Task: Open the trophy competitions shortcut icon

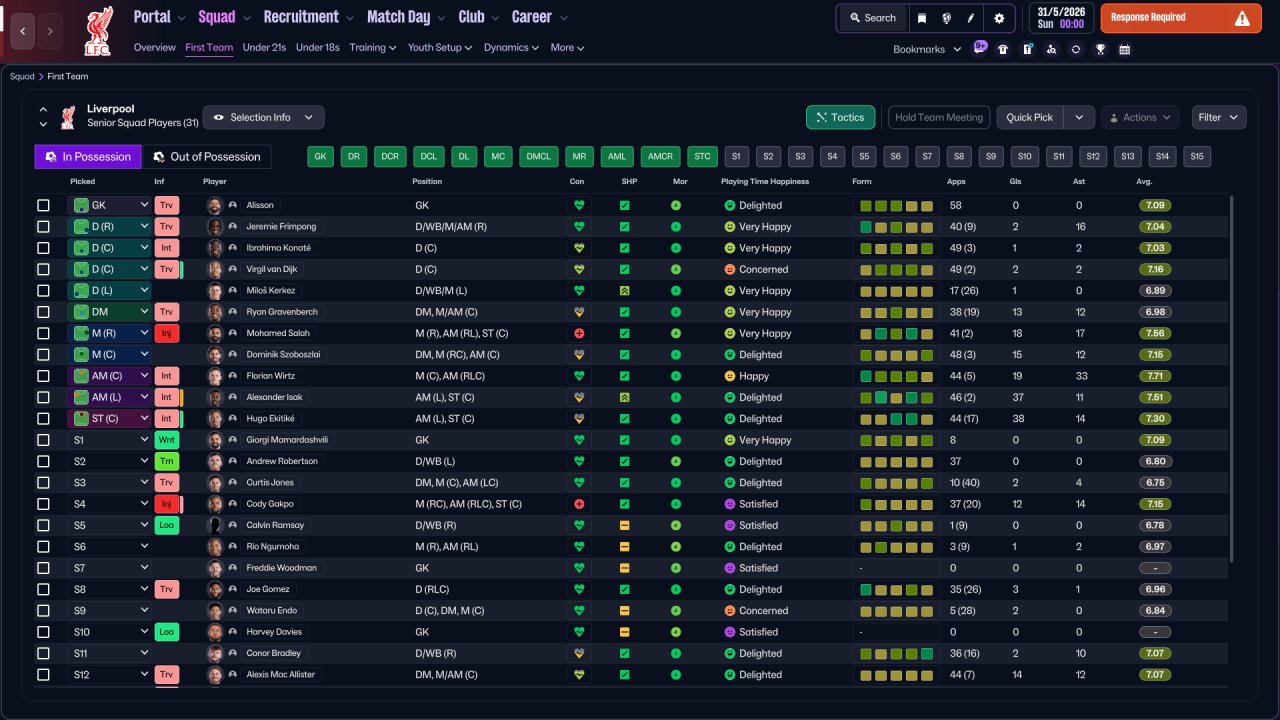Action: coord(1100,49)
